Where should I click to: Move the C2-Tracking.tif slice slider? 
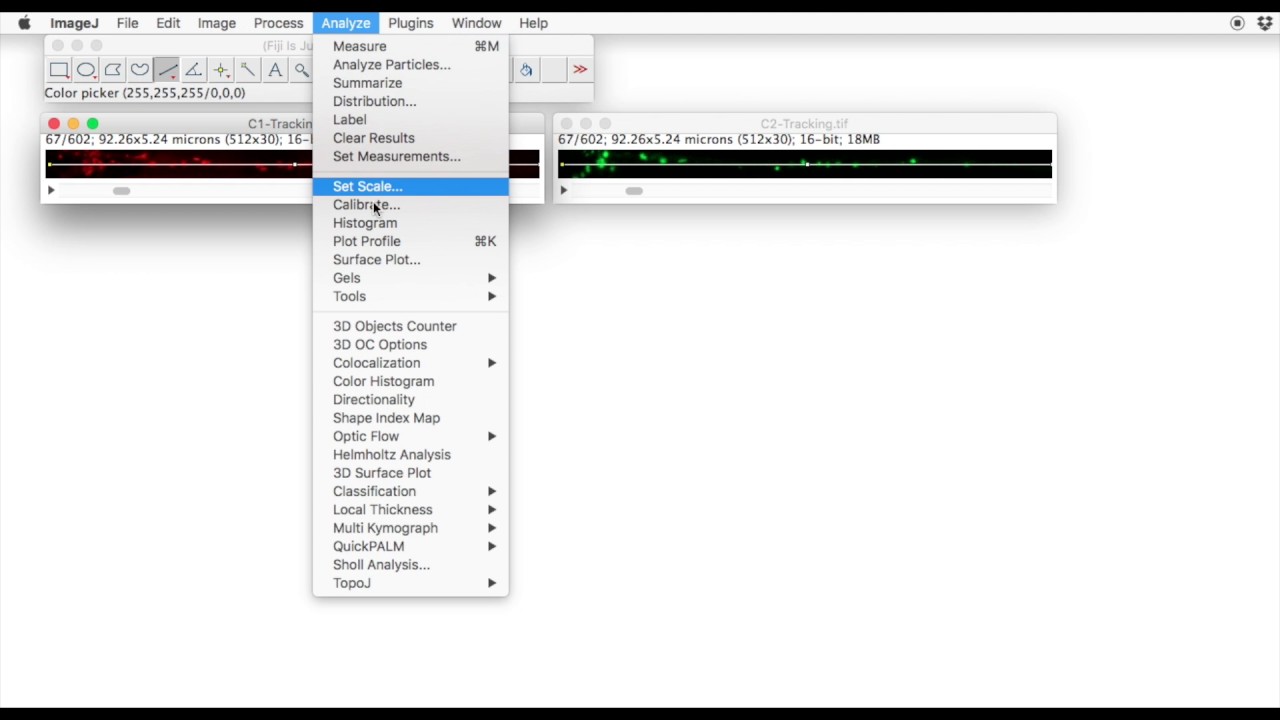click(x=634, y=191)
